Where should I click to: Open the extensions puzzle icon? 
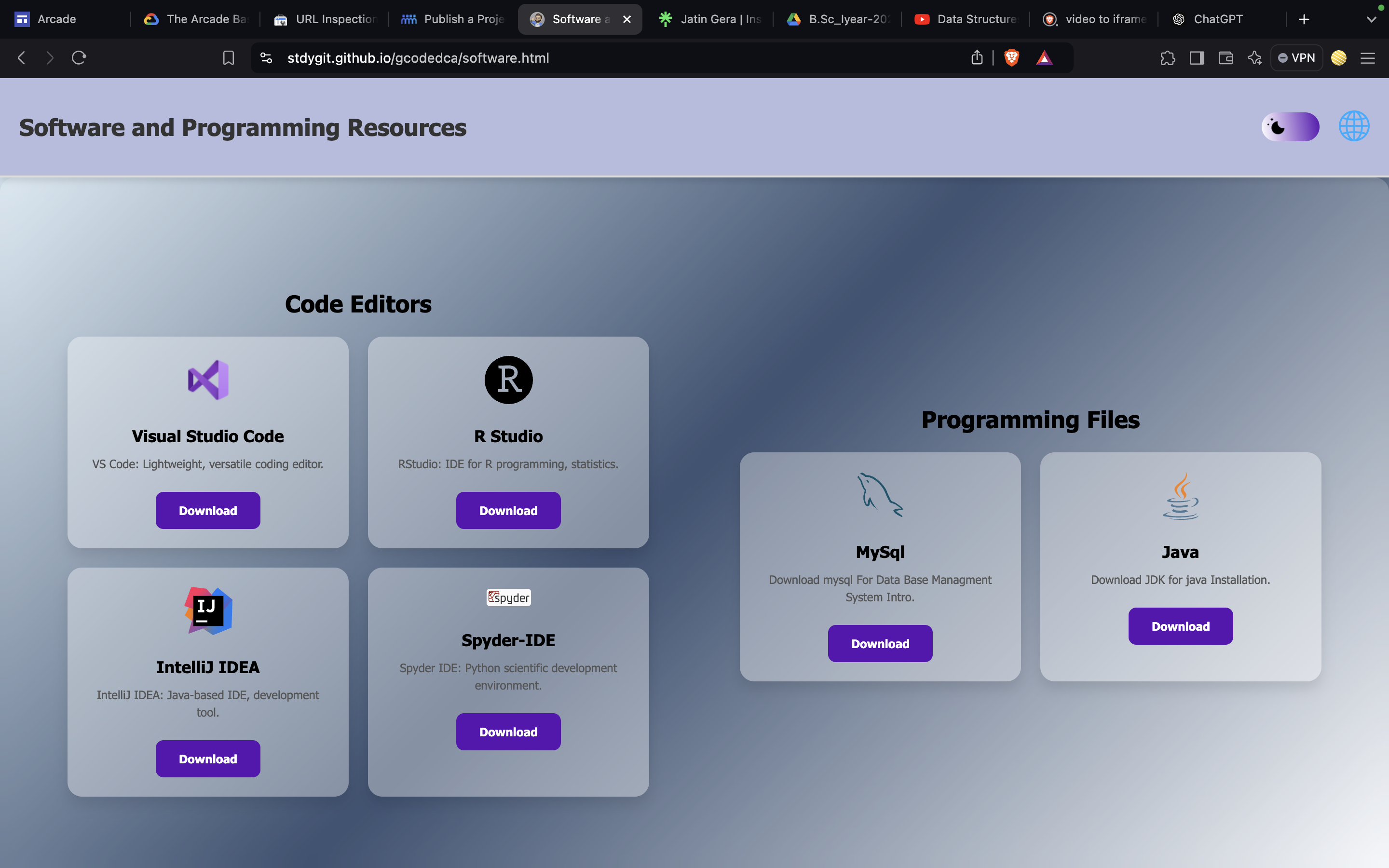coord(1168,58)
